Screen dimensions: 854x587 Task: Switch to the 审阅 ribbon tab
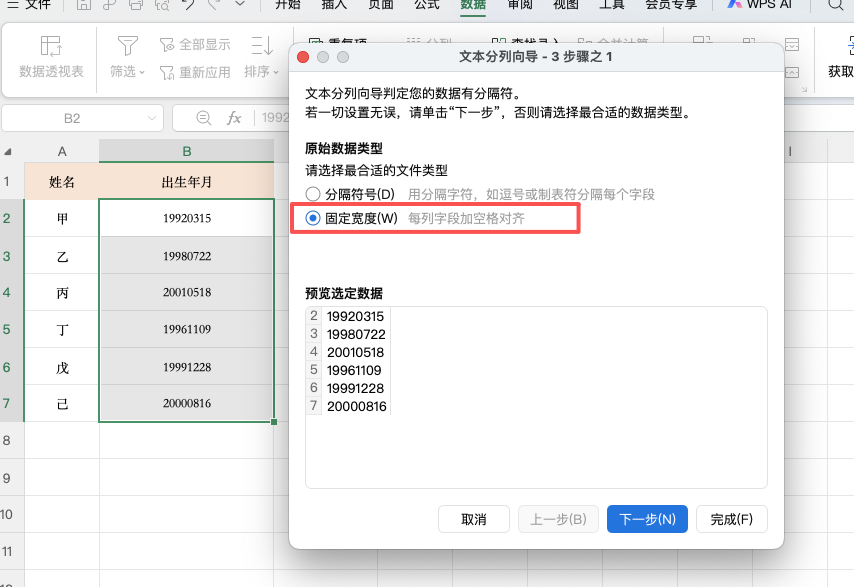pyautogui.click(x=520, y=4)
